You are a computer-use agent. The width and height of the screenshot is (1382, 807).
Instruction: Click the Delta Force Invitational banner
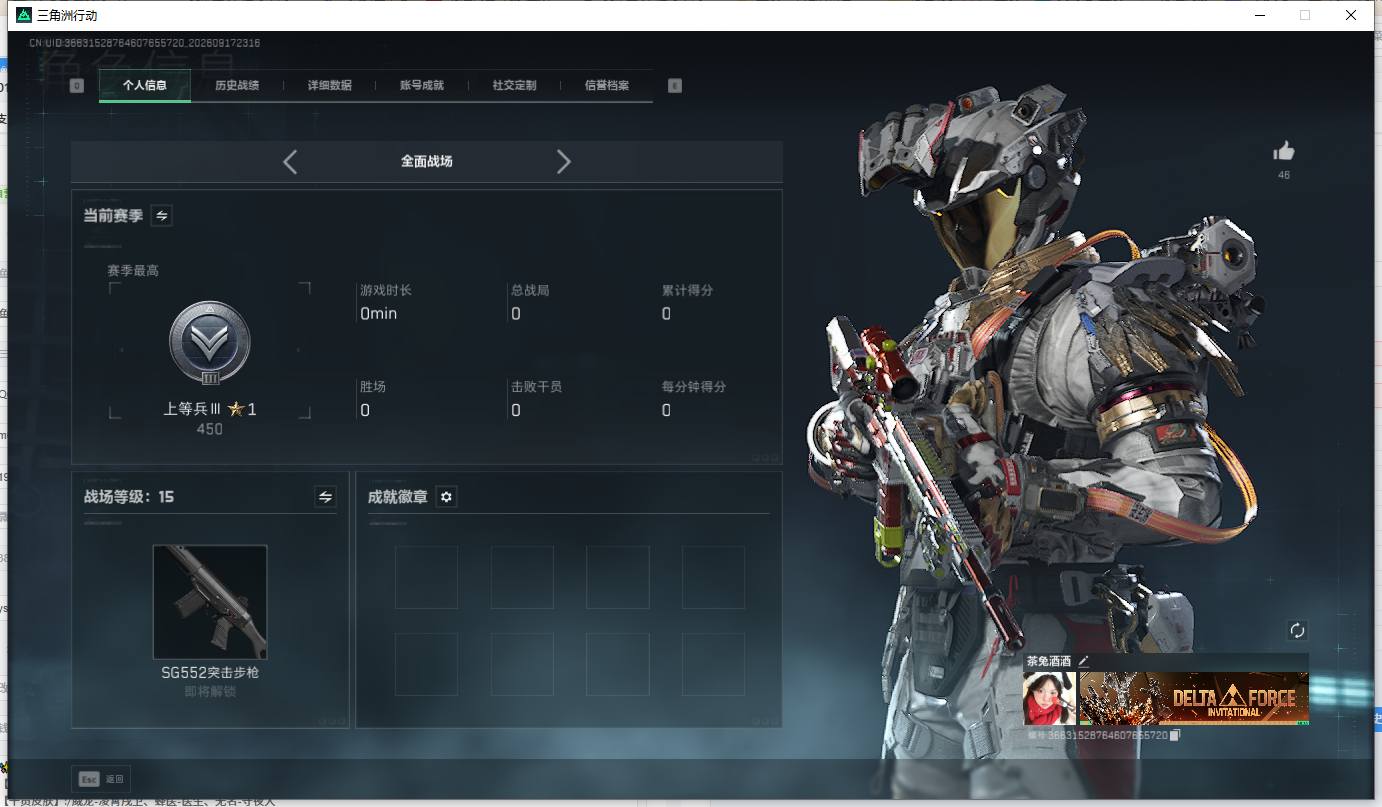pos(1194,697)
